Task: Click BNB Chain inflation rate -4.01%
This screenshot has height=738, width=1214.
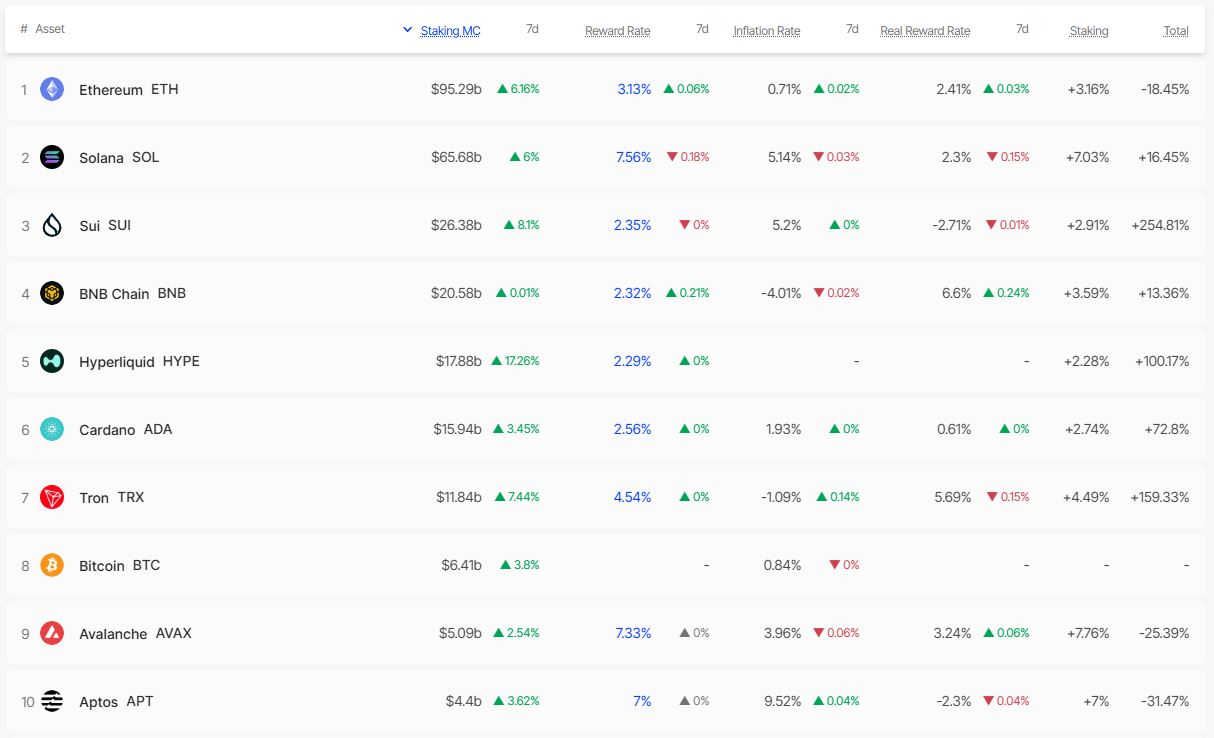Action: point(781,293)
